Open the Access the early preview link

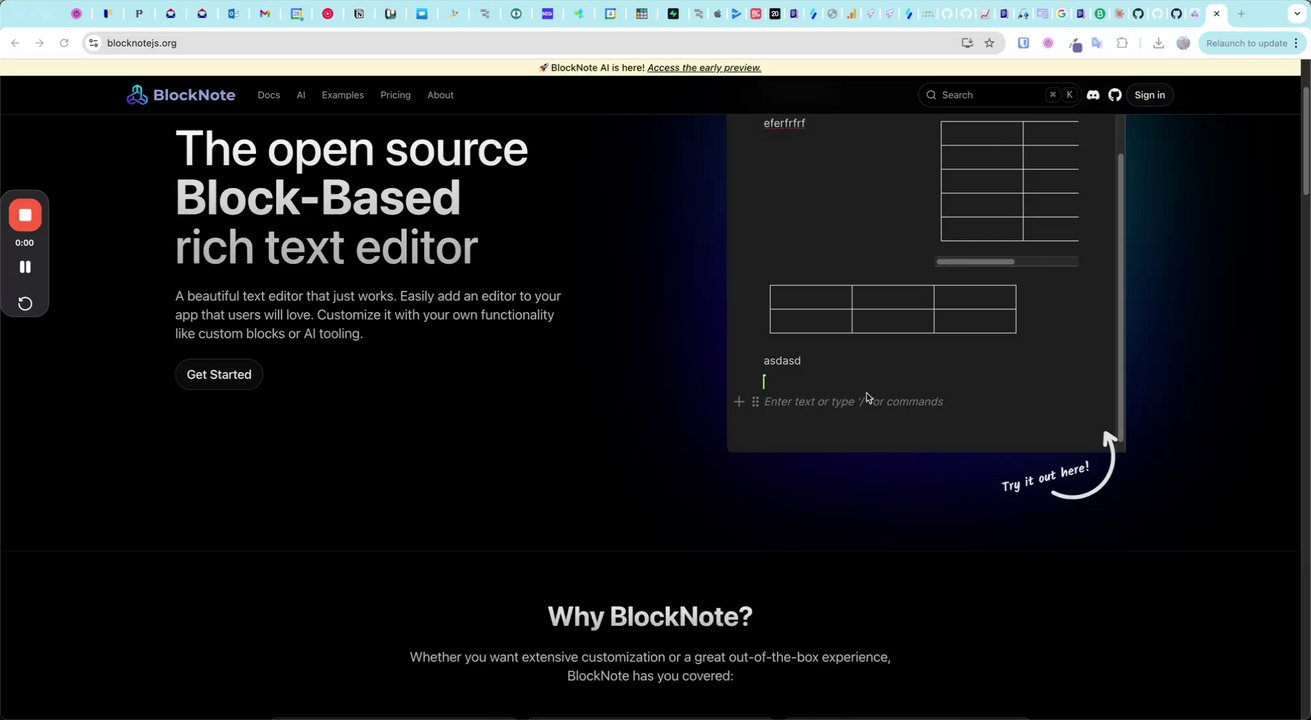(x=704, y=68)
